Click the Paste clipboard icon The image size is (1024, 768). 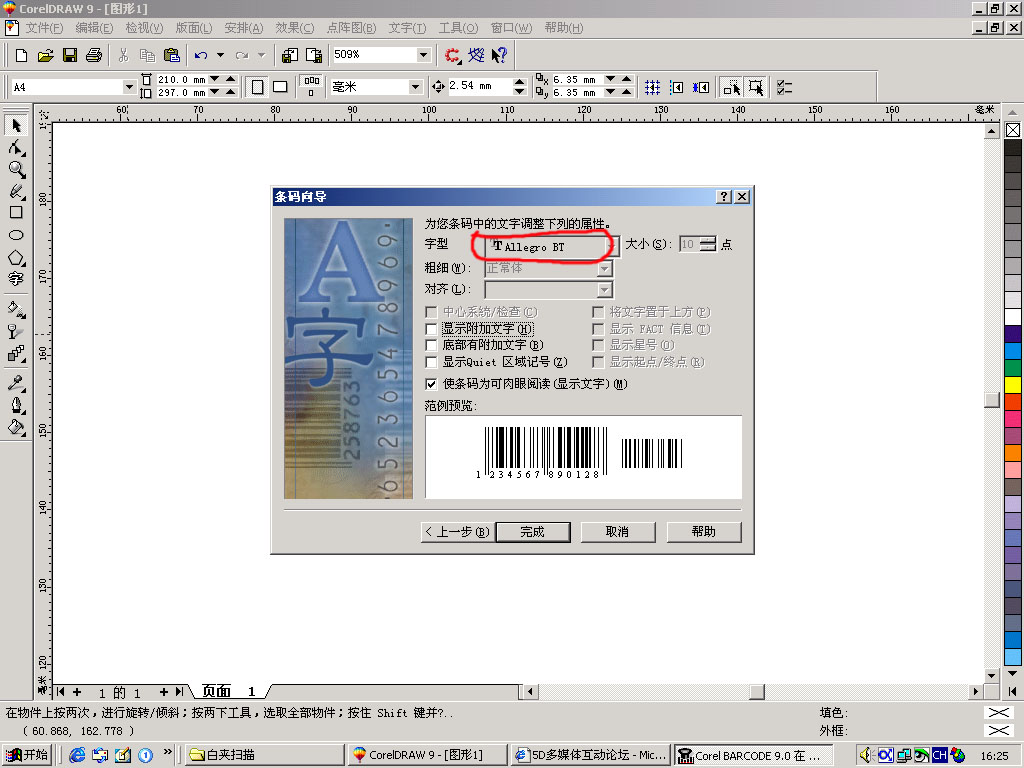tap(171, 56)
